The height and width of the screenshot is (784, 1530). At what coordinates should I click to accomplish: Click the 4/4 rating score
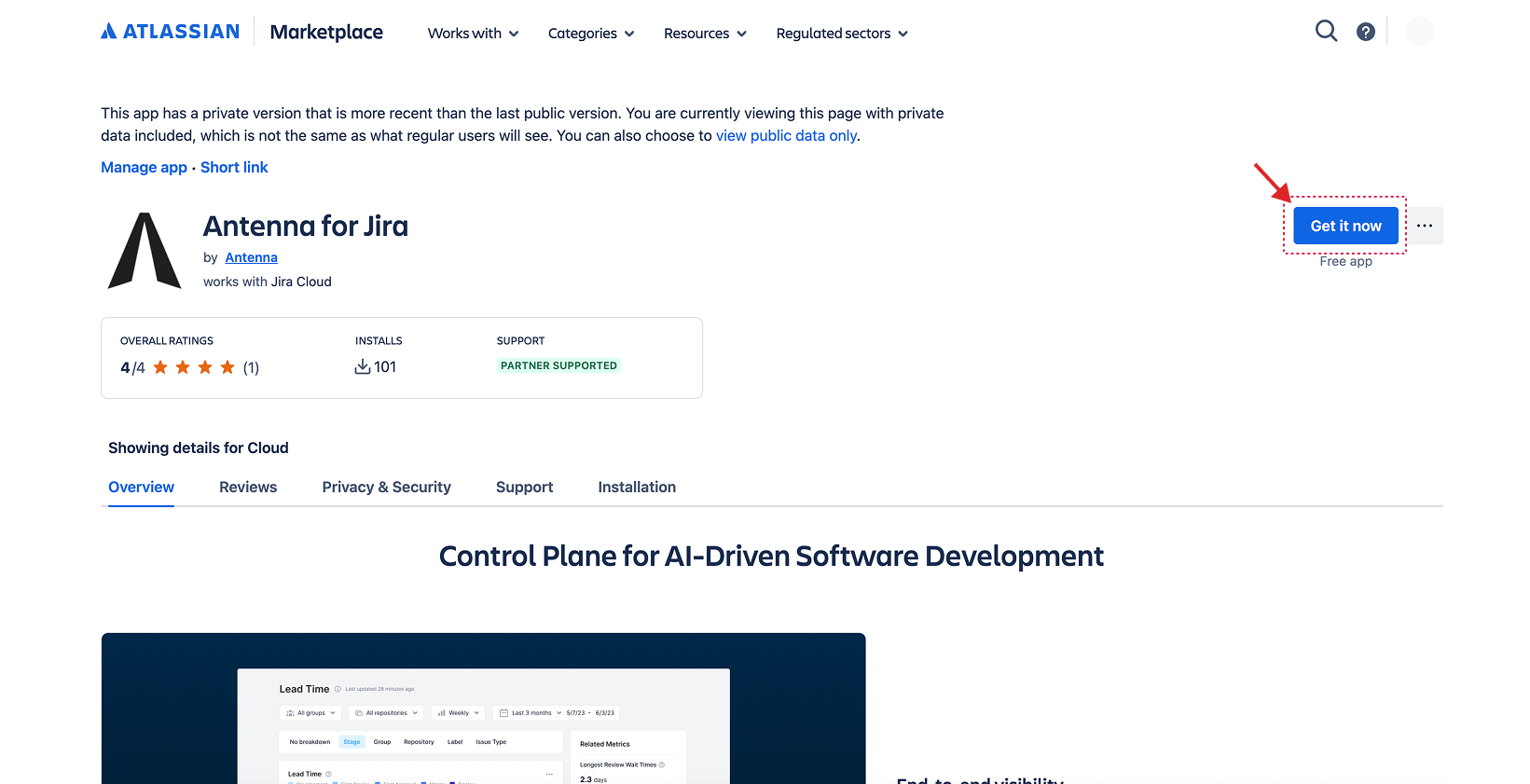[132, 367]
